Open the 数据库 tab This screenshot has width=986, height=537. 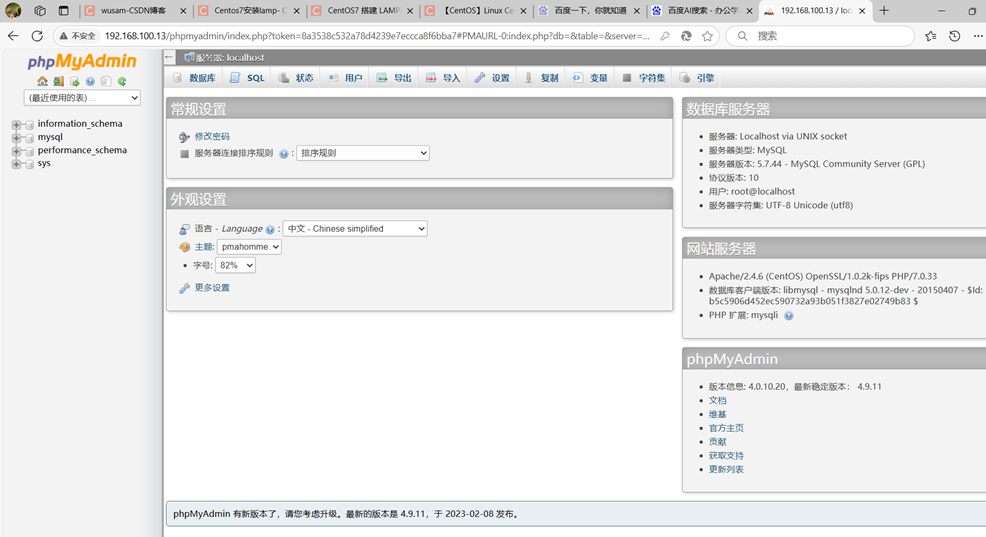[x=194, y=78]
